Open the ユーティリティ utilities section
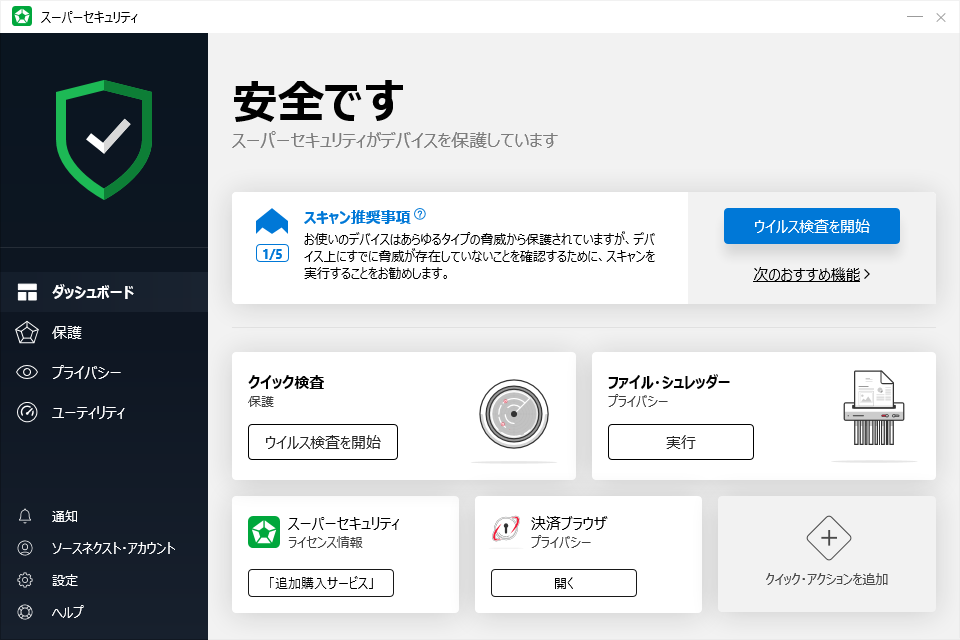This screenshot has width=960, height=640. coord(88,412)
